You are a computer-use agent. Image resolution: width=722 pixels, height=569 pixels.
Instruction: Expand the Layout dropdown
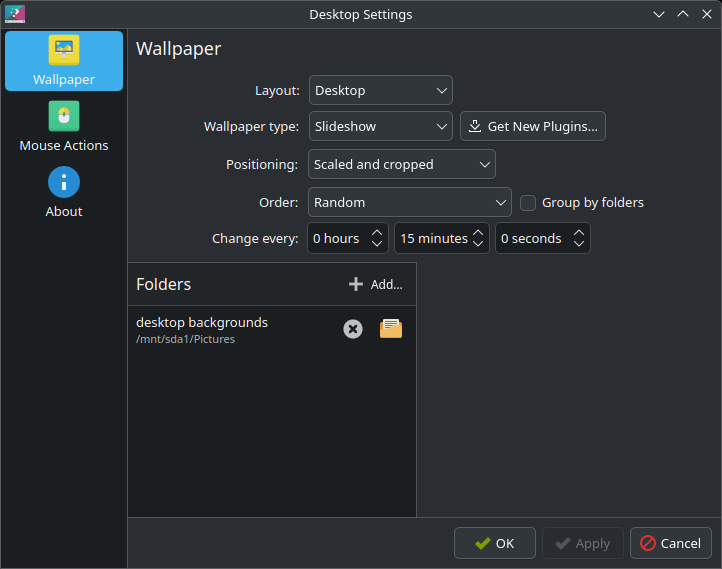click(x=381, y=90)
